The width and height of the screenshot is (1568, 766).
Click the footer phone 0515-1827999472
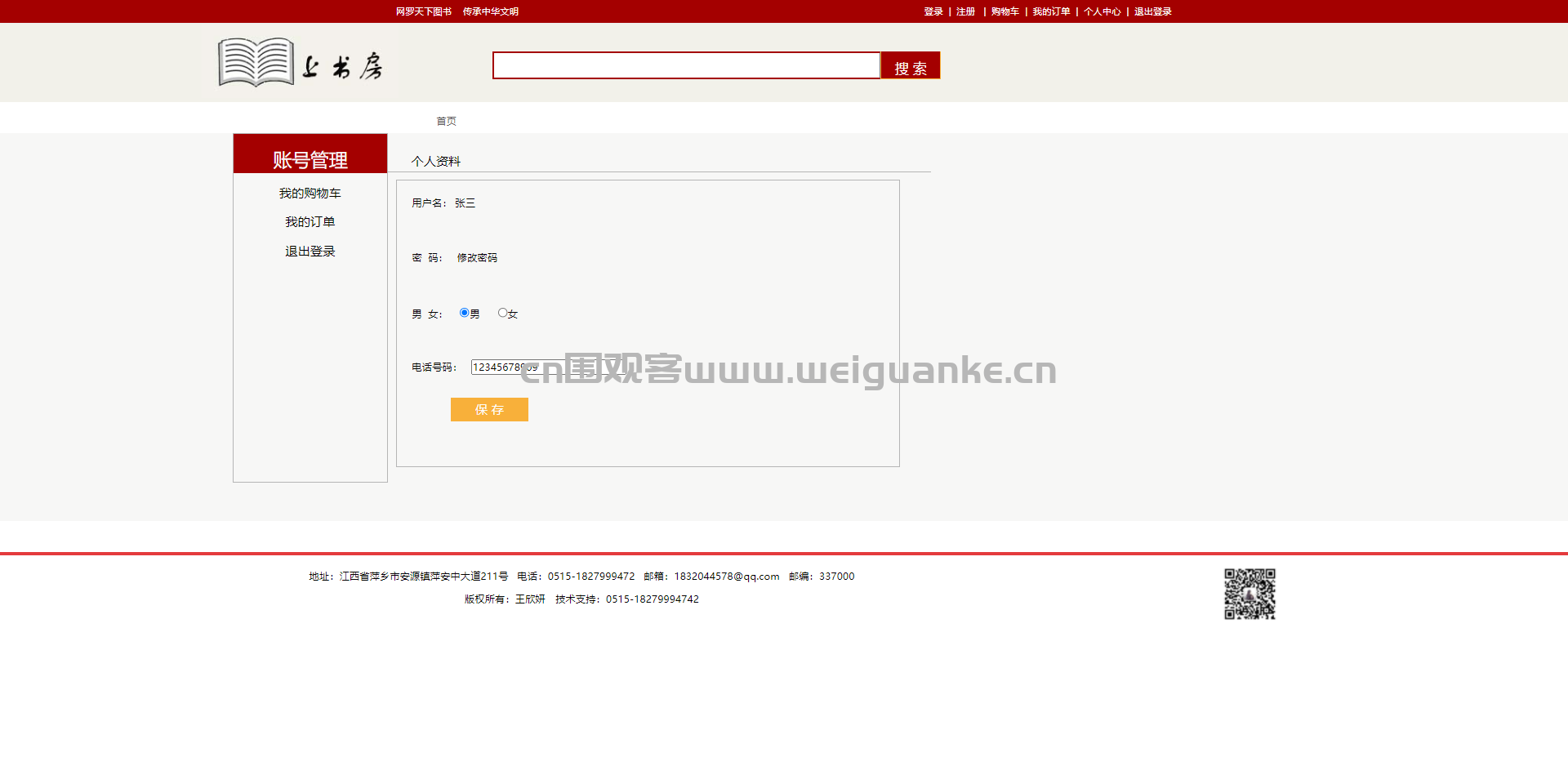click(x=591, y=577)
